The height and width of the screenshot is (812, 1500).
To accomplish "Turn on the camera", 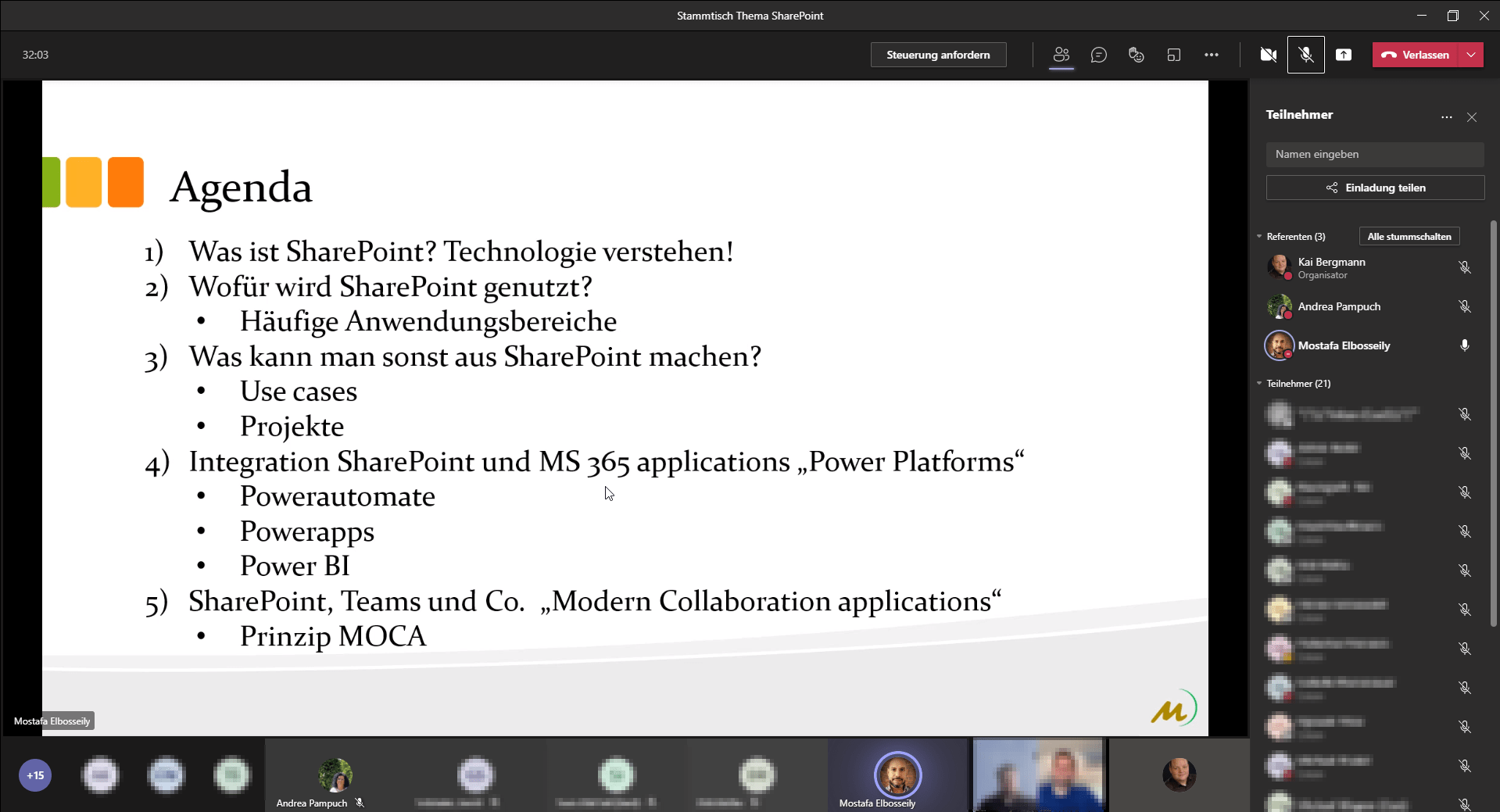I will [x=1268, y=55].
